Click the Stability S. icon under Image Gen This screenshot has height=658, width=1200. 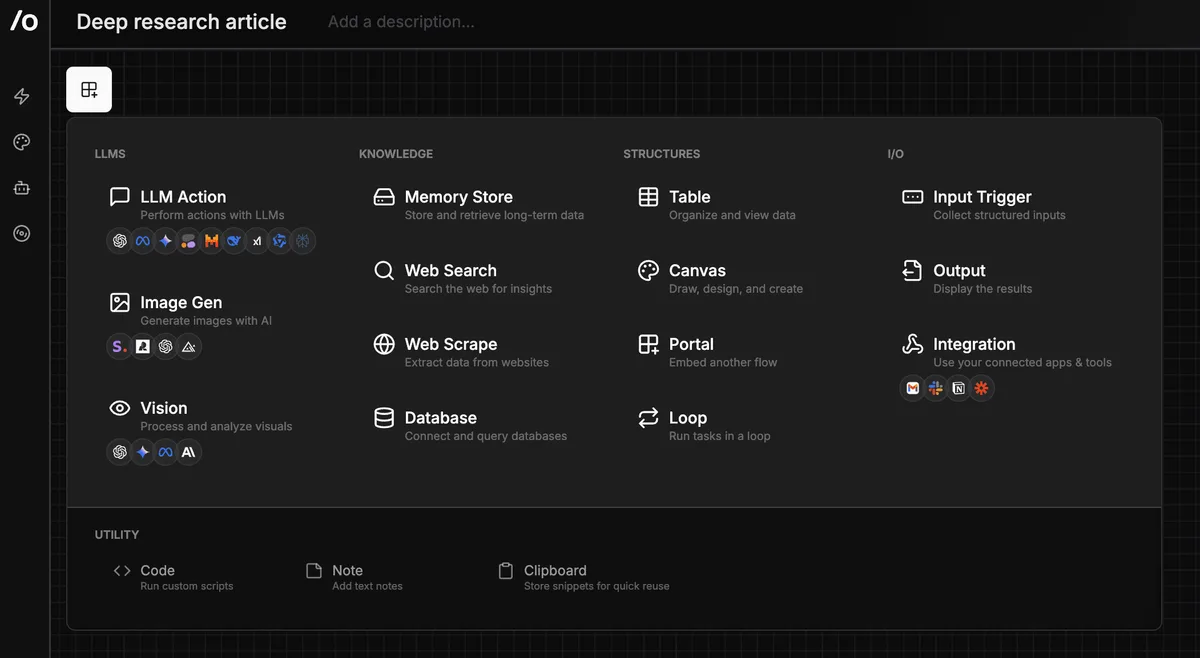tap(120, 347)
